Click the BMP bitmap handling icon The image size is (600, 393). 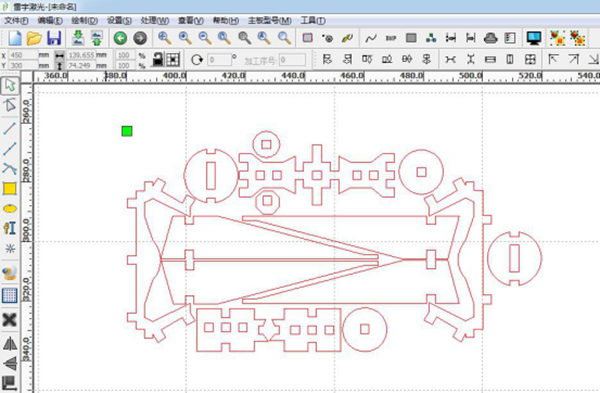tap(391, 38)
